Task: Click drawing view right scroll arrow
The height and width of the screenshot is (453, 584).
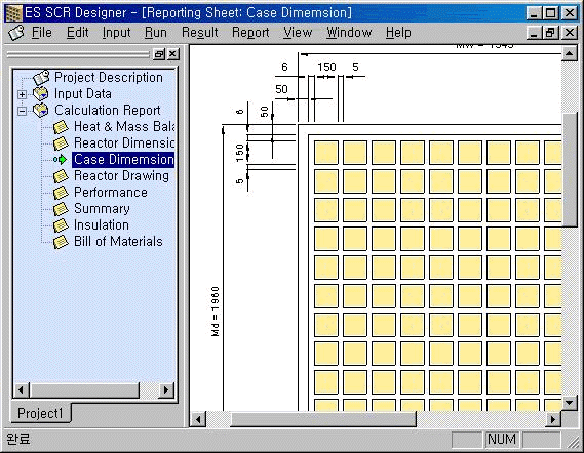Action: coord(553,419)
